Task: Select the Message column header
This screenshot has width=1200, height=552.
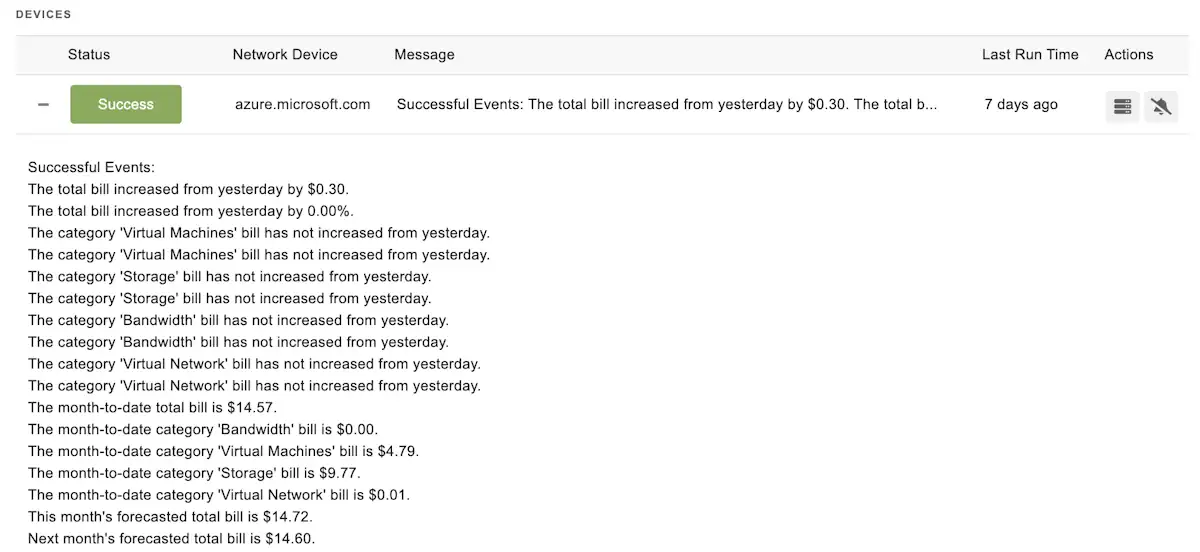Action: pyautogui.click(x=424, y=55)
